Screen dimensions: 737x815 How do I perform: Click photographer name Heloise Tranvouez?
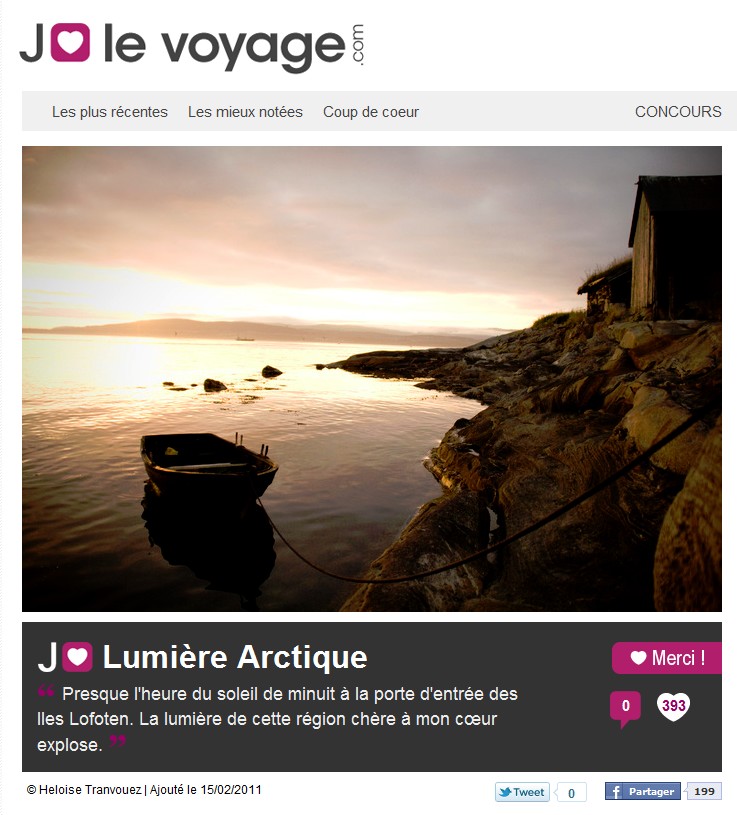pyautogui.click(x=90, y=790)
